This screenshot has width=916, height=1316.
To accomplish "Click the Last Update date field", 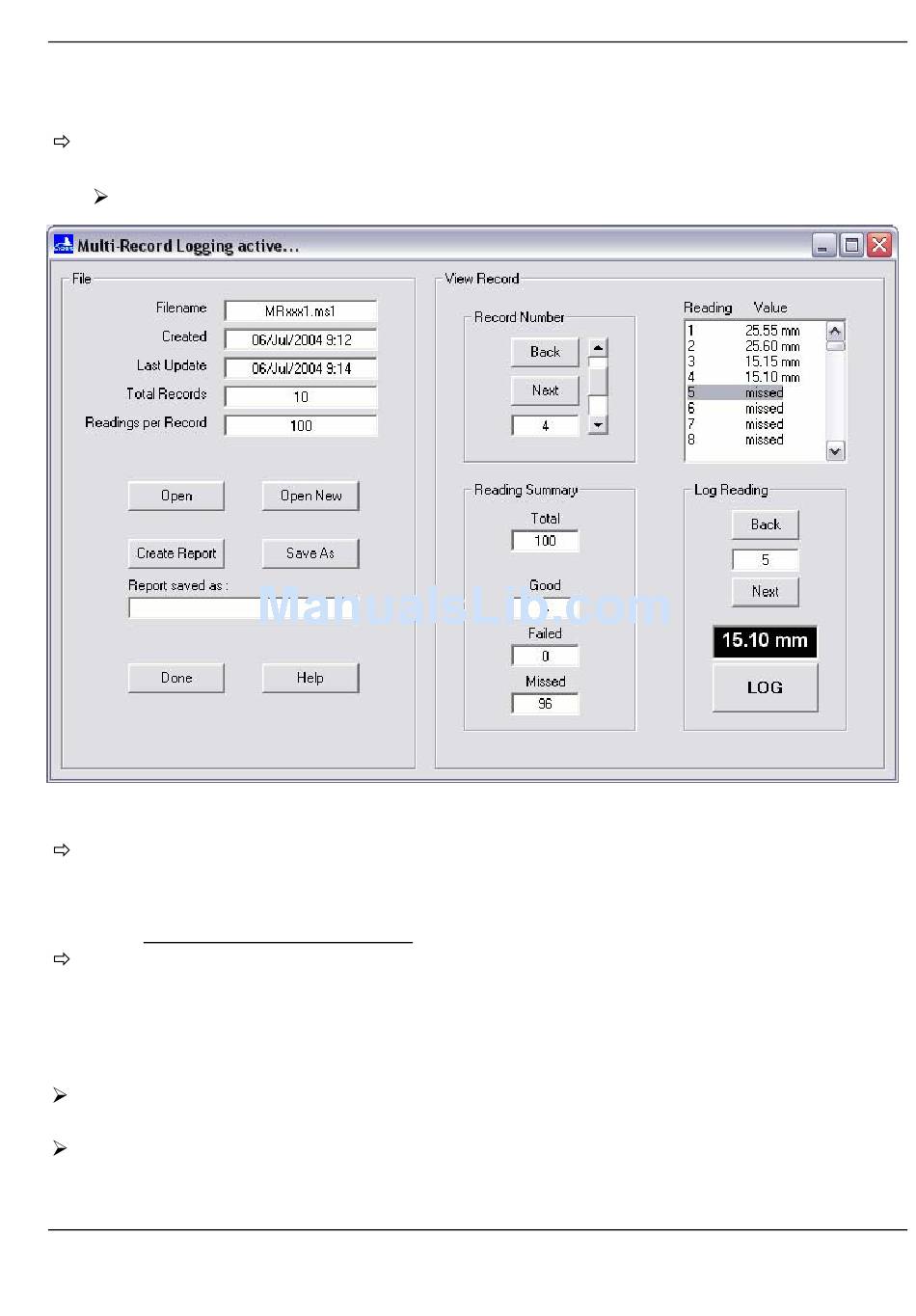I will (x=301, y=368).
